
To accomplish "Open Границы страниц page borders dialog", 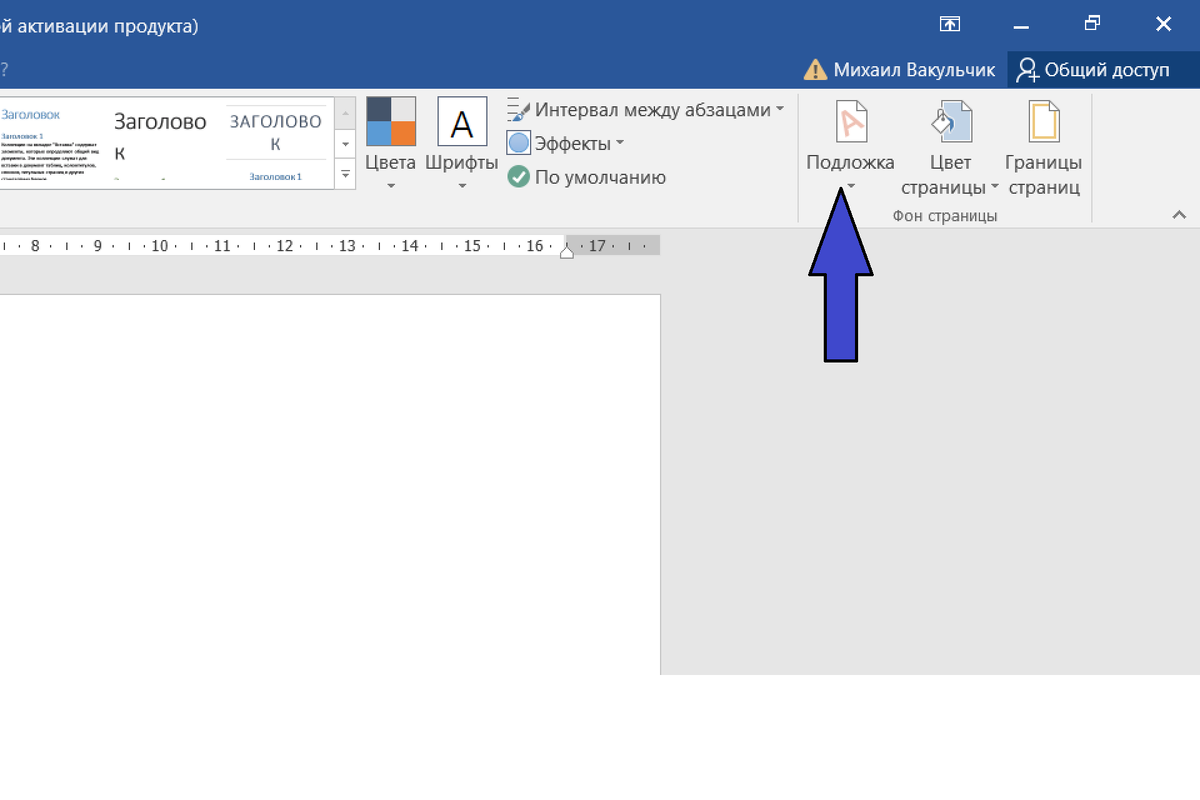I will [x=1043, y=146].
